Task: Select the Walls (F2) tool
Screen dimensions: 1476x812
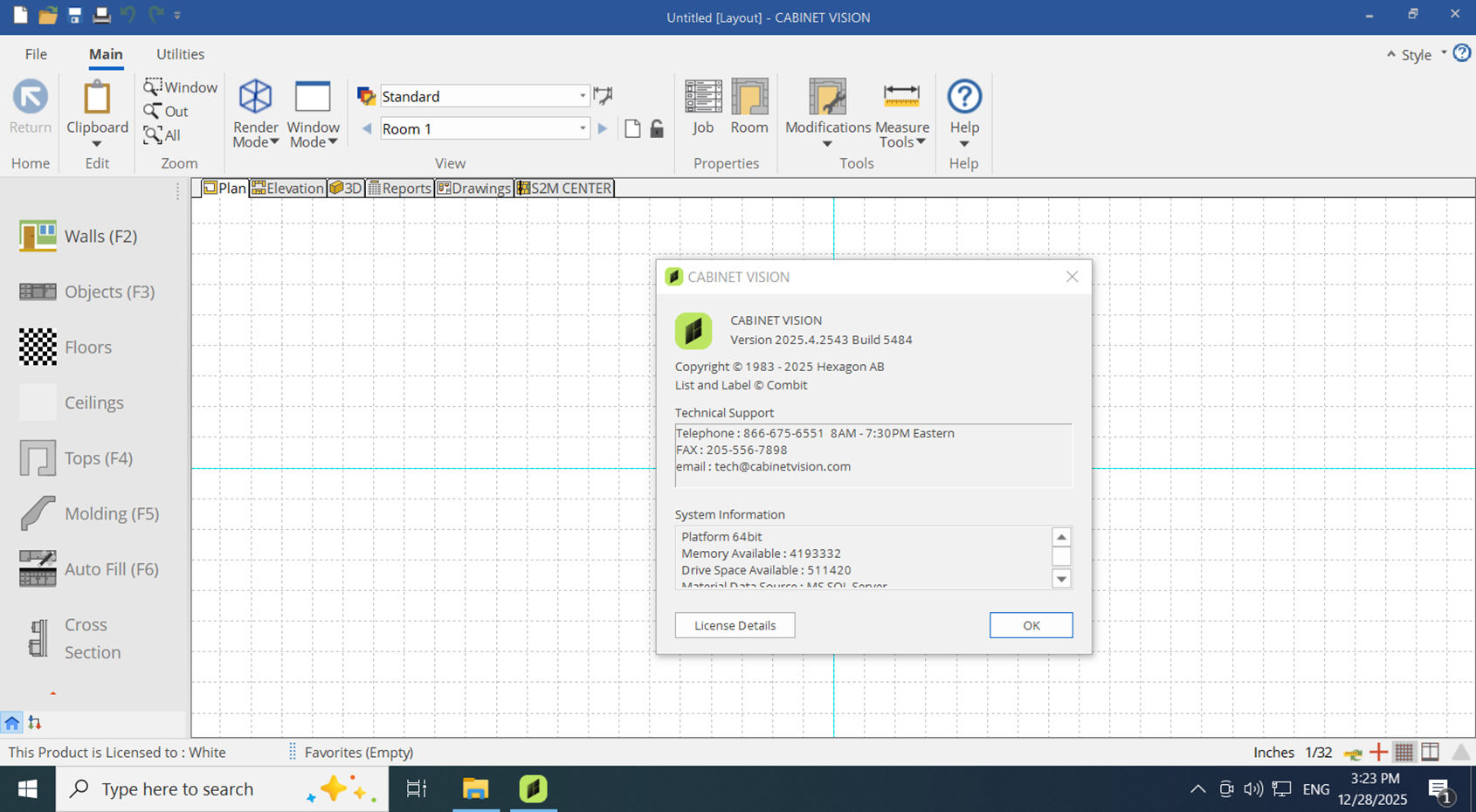Action: point(79,237)
